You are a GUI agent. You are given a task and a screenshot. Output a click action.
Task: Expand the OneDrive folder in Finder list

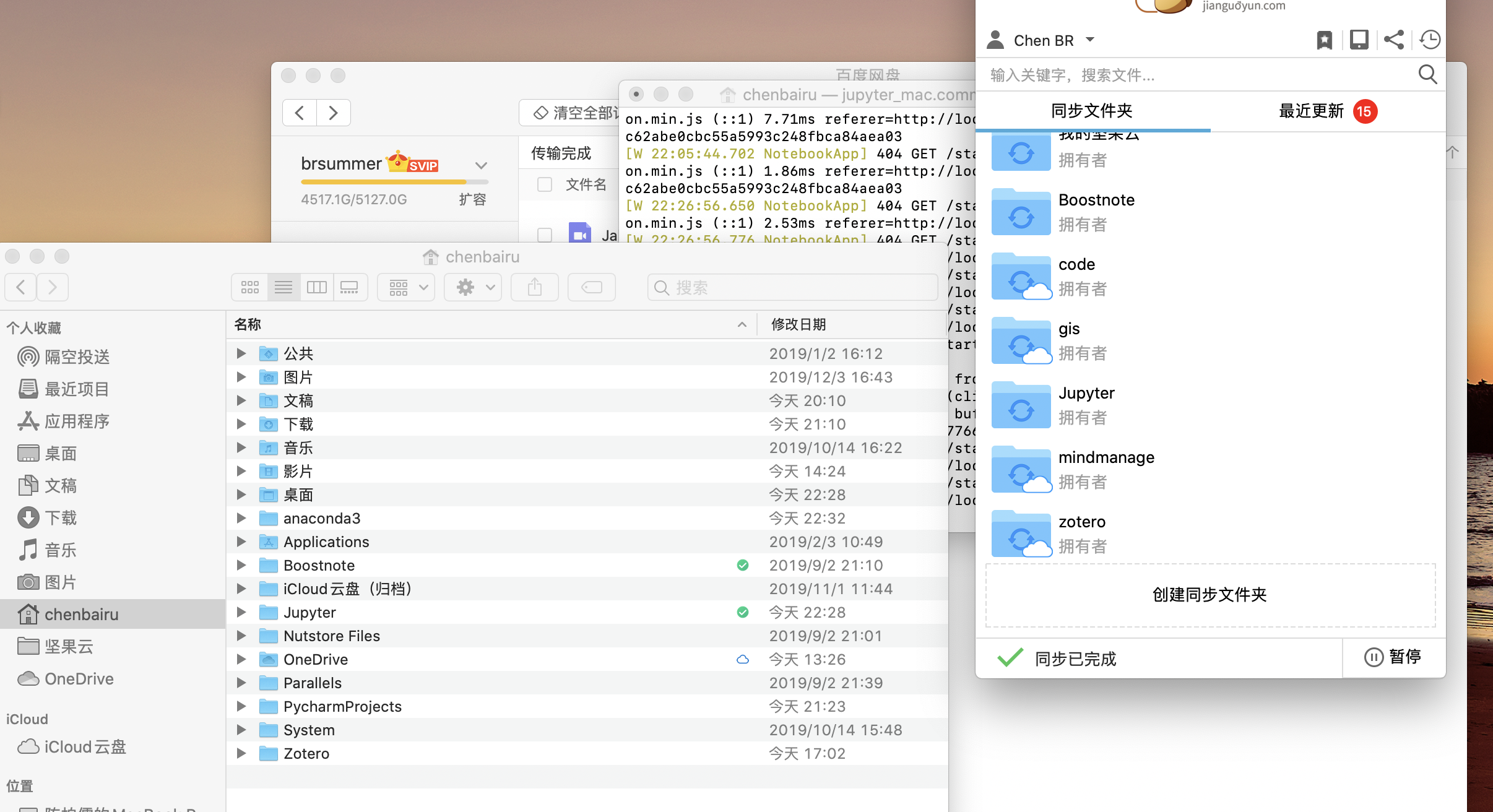(x=241, y=659)
